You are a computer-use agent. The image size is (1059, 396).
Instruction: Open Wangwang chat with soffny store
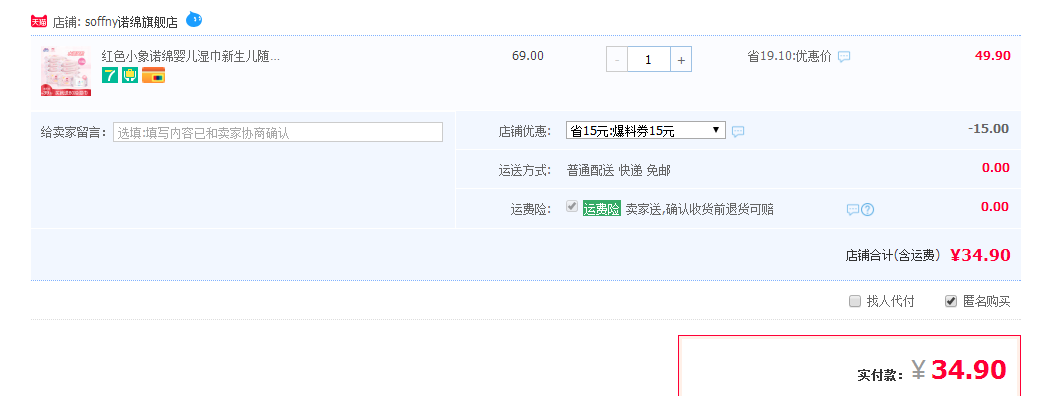click(x=194, y=20)
